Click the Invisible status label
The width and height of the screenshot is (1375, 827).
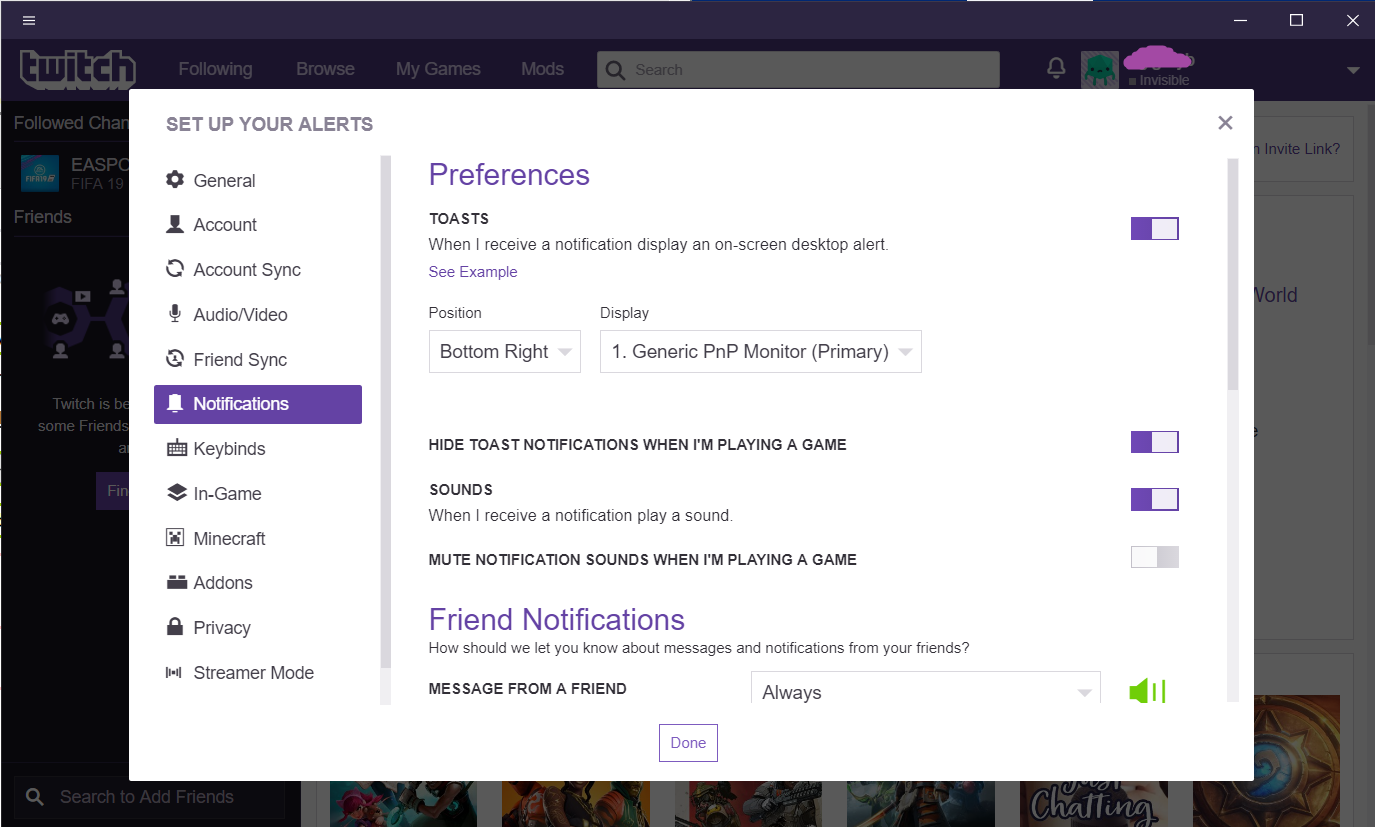(x=1164, y=80)
